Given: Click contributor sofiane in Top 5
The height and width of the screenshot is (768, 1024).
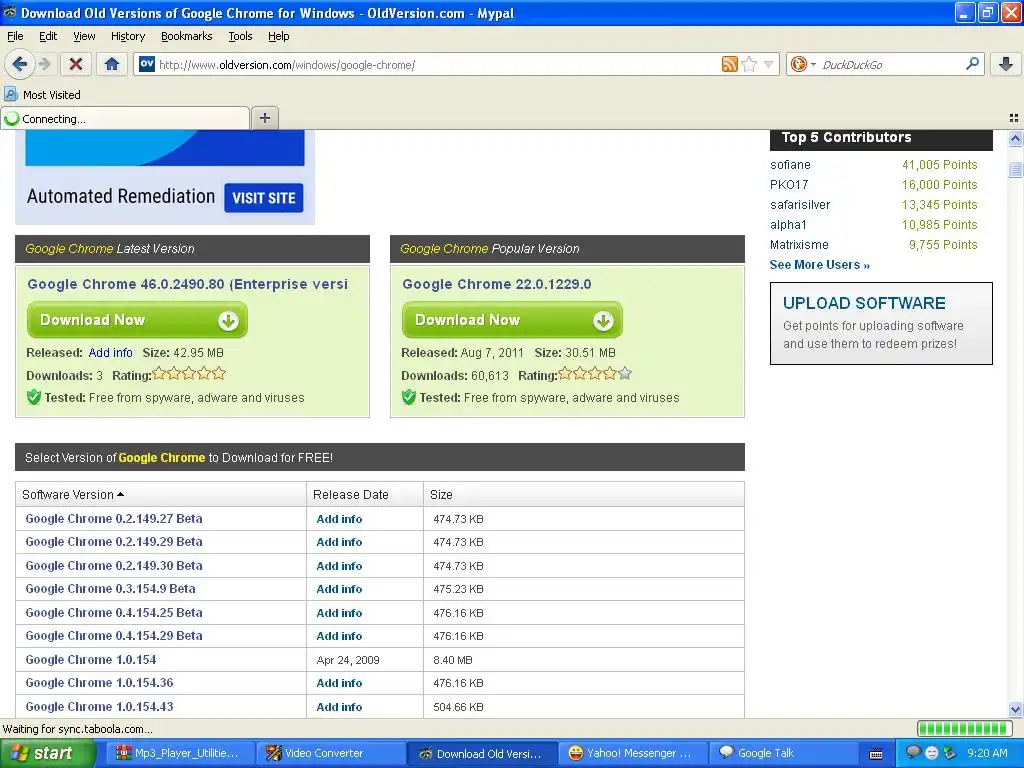Looking at the screenshot, I should (790, 165).
